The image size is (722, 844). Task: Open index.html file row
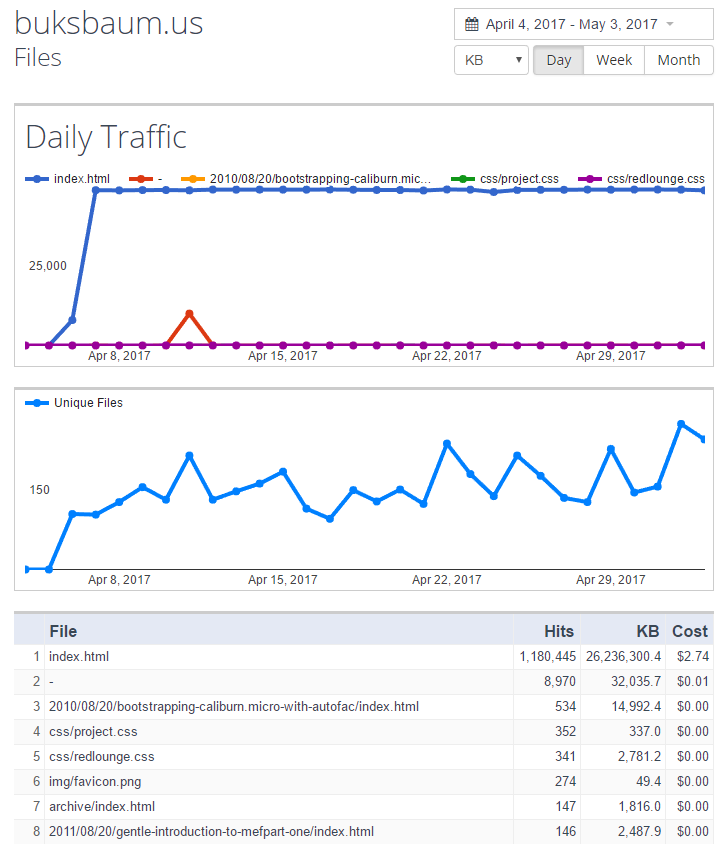coord(79,657)
